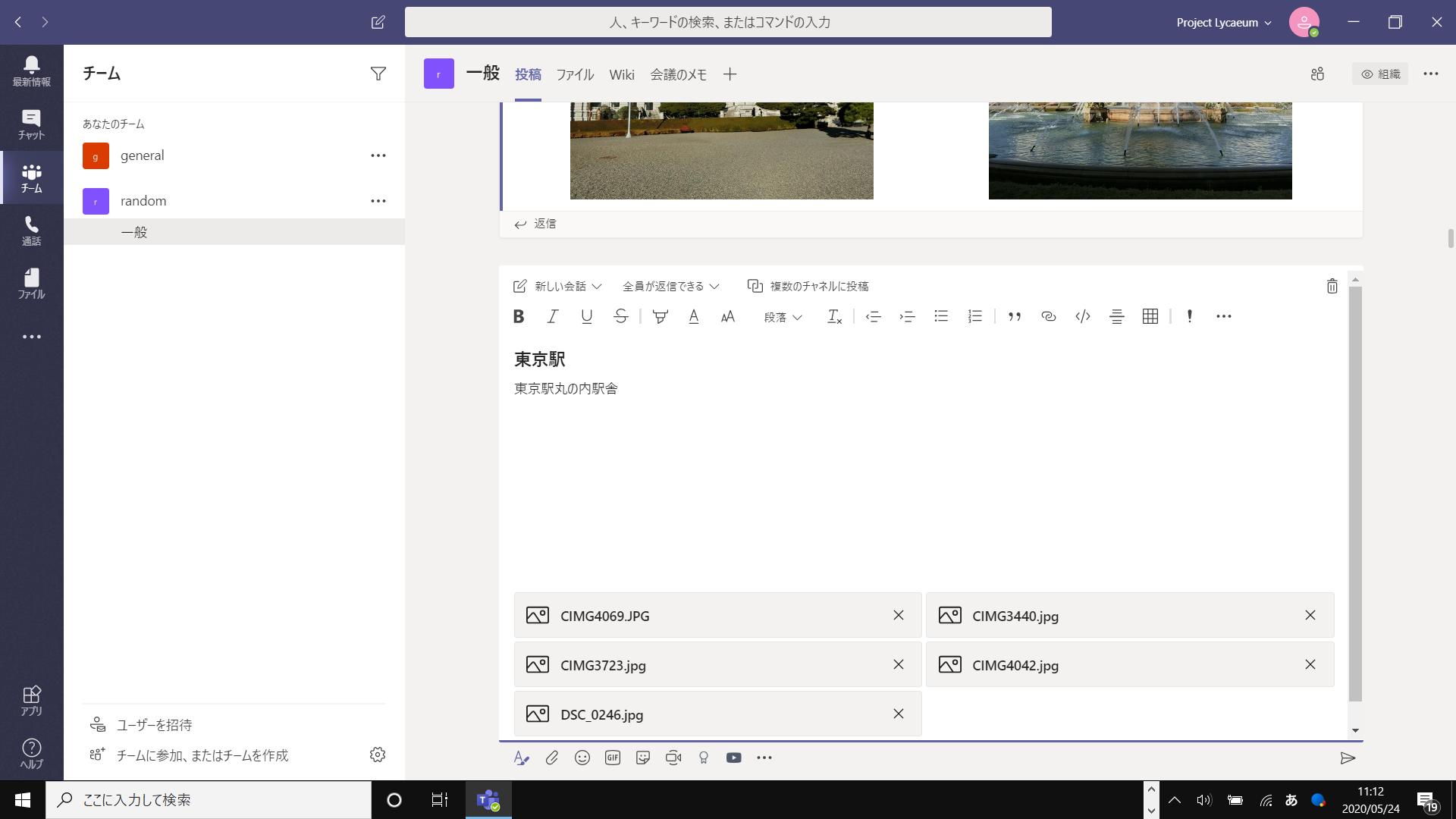Screen dimensions: 1456x819
Task: Open the Wiki tab
Action: click(621, 74)
